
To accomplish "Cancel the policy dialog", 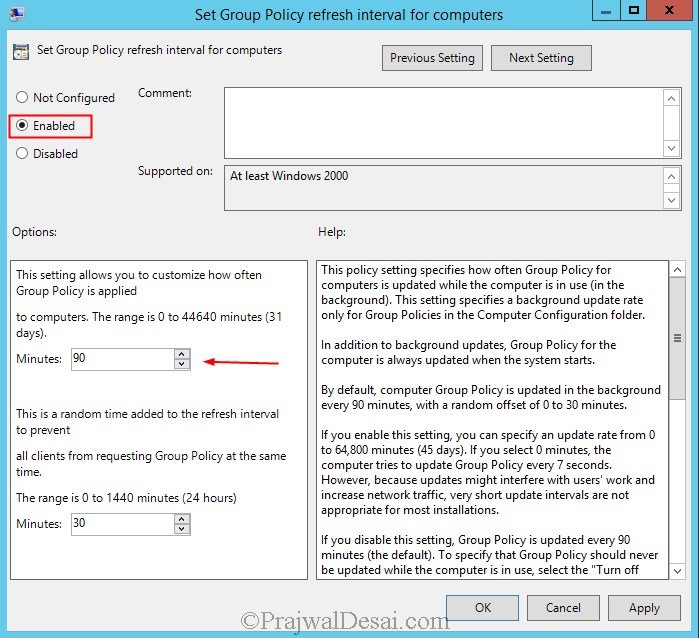I will pos(563,608).
